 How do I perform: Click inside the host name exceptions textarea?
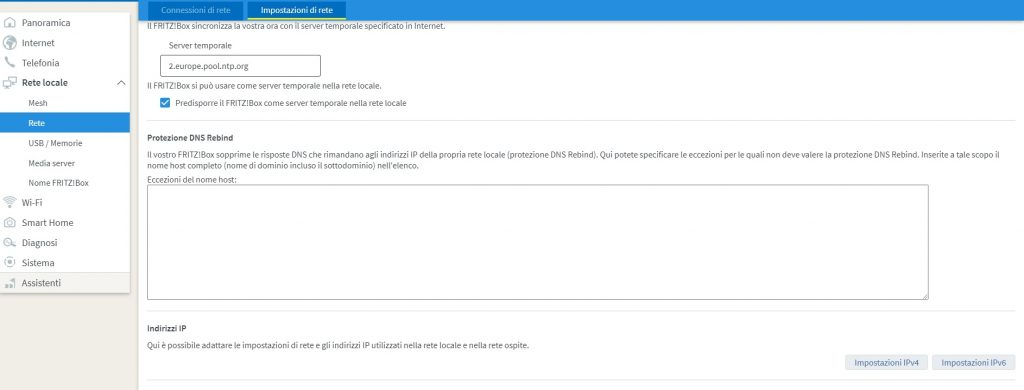click(x=537, y=242)
